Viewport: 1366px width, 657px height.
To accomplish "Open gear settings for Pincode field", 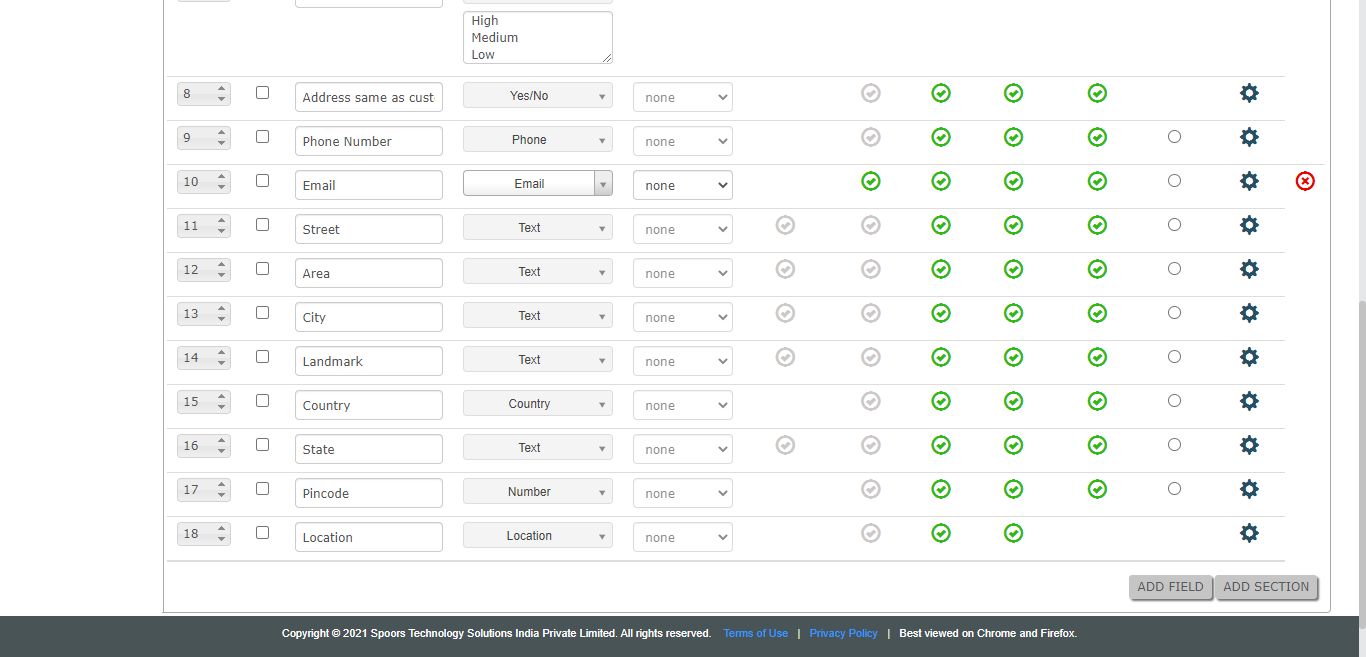I will tap(1249, 489).
